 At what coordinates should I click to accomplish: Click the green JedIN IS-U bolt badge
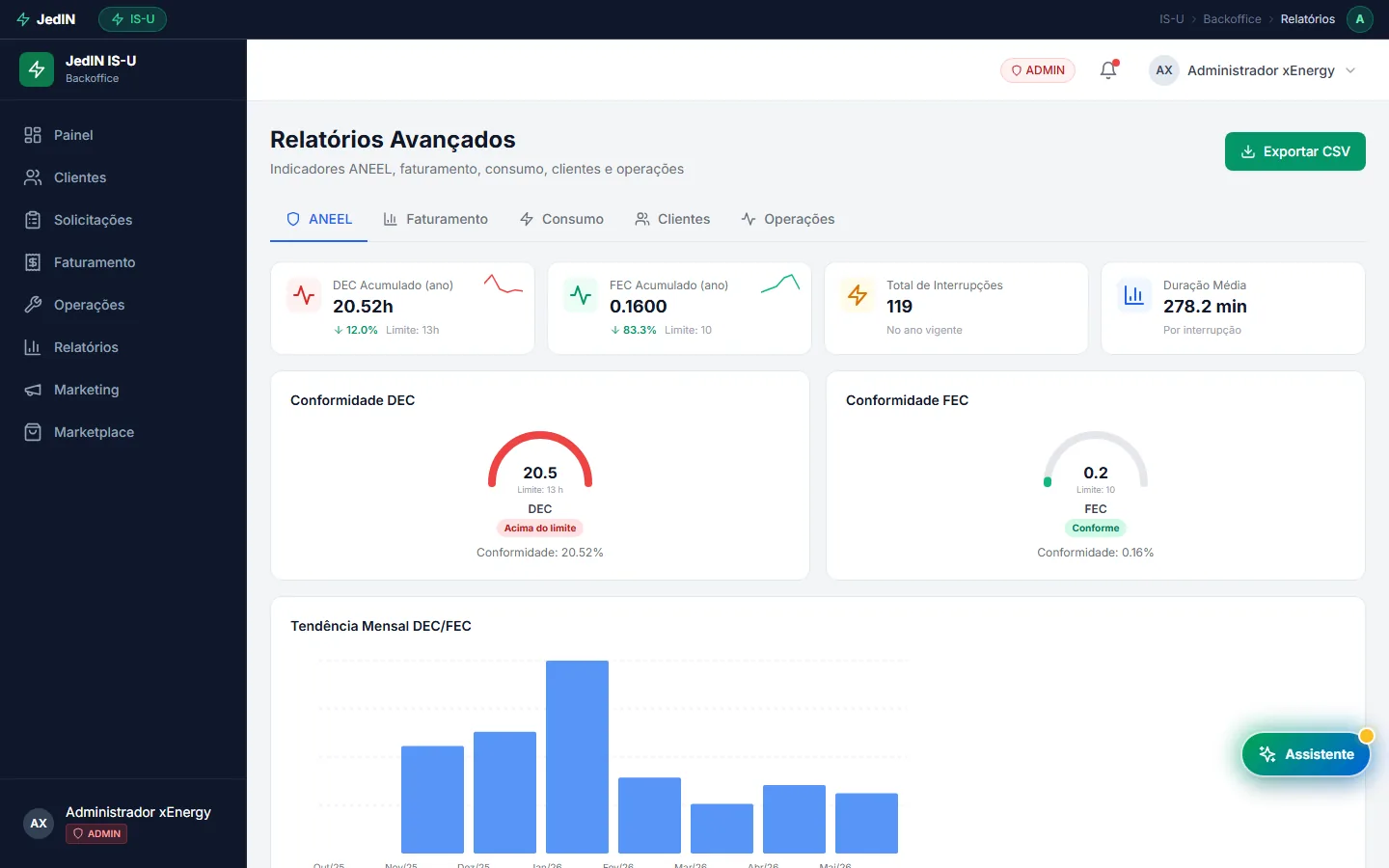37,69
